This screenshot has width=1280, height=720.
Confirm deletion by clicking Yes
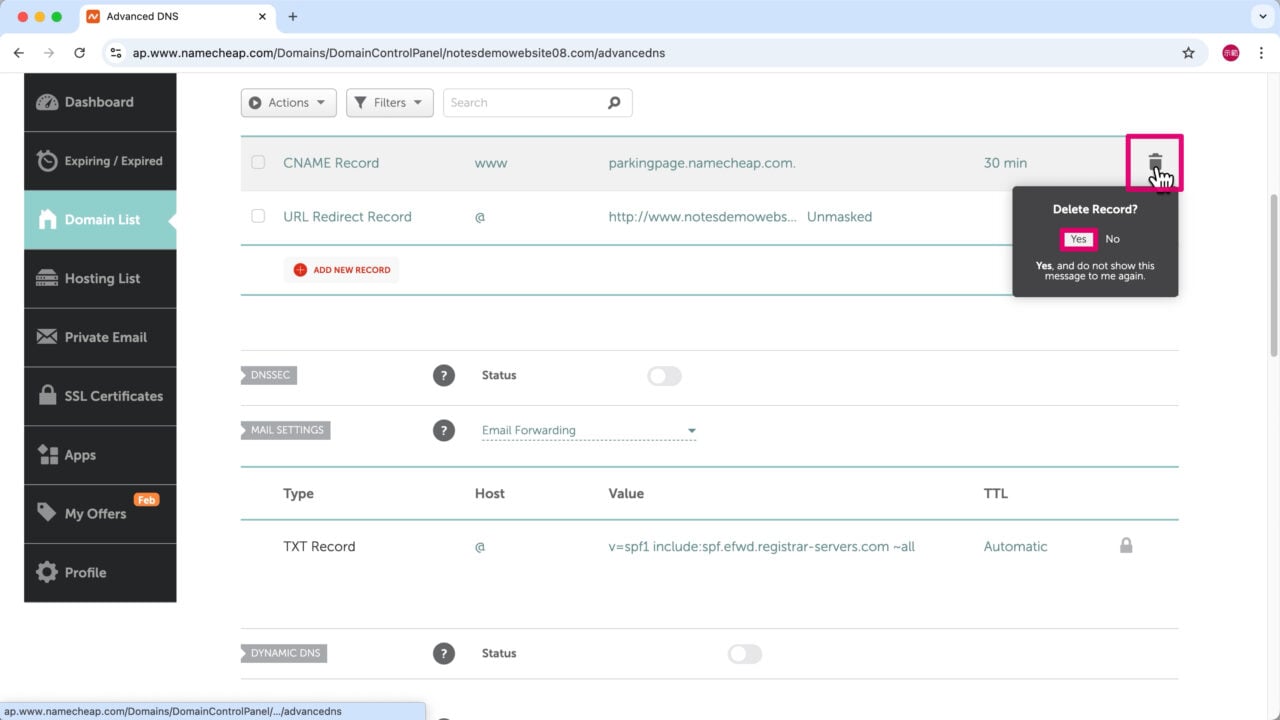(x=1078, y=239)
